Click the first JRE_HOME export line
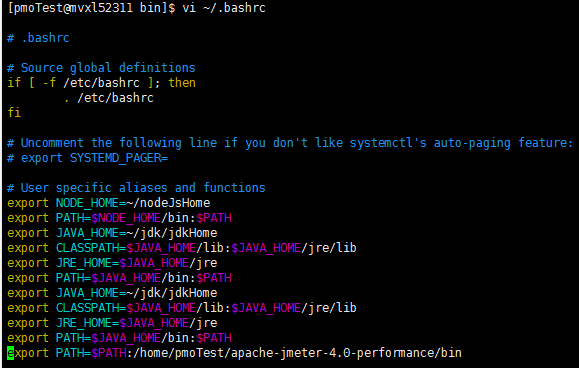This screenshot has width=579, height=368. (112, 263)
